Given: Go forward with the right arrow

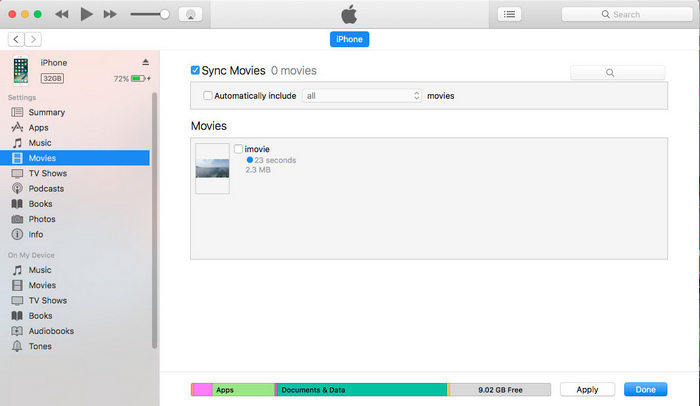Looking at the screenshot, I should (33, 39).
